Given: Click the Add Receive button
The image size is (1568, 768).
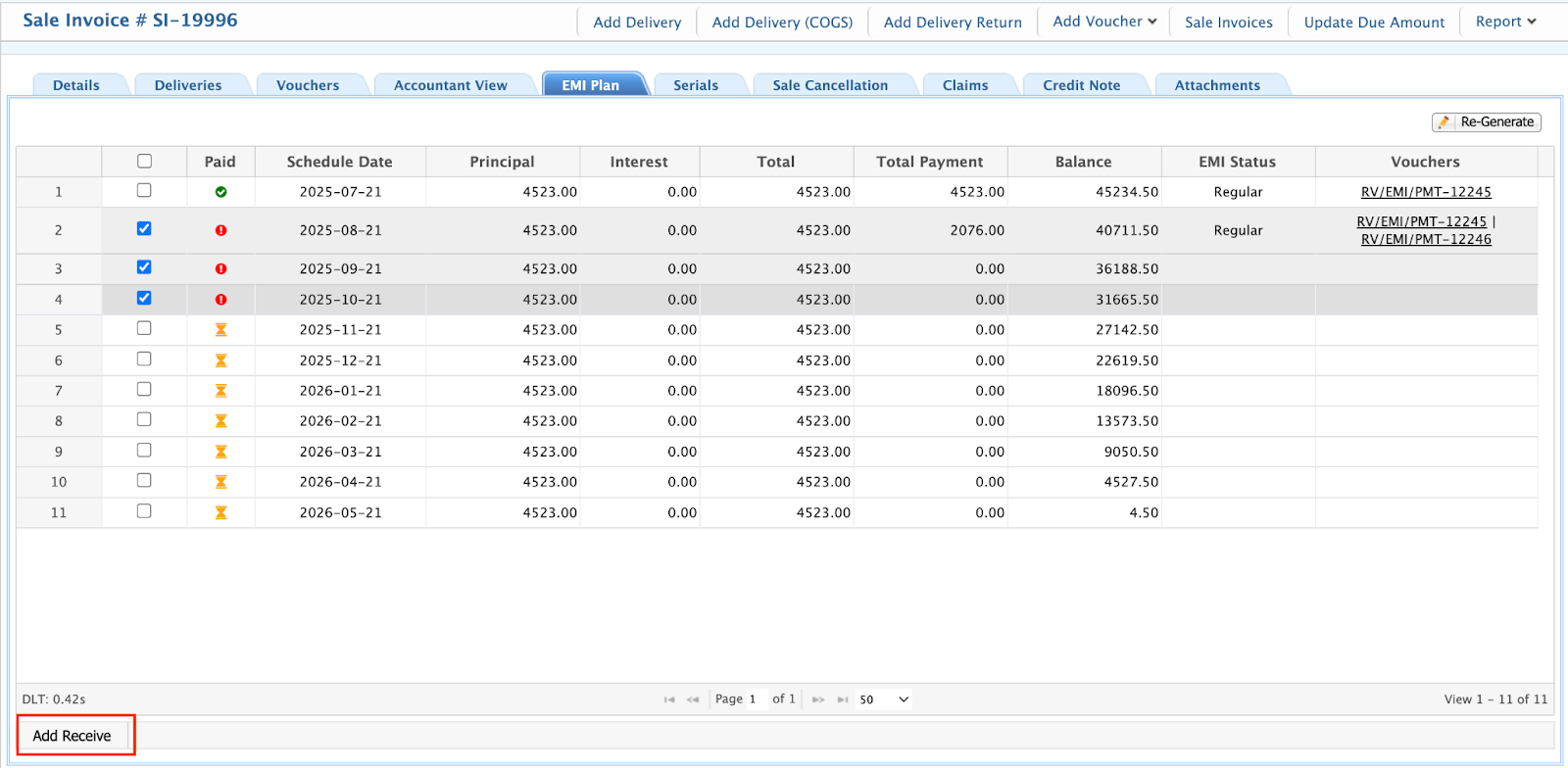Looking at the screenshot, I should point(73,736).
